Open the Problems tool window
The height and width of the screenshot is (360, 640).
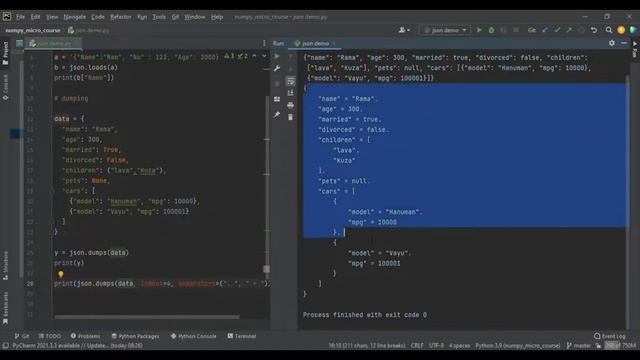[x=85, y=336]
